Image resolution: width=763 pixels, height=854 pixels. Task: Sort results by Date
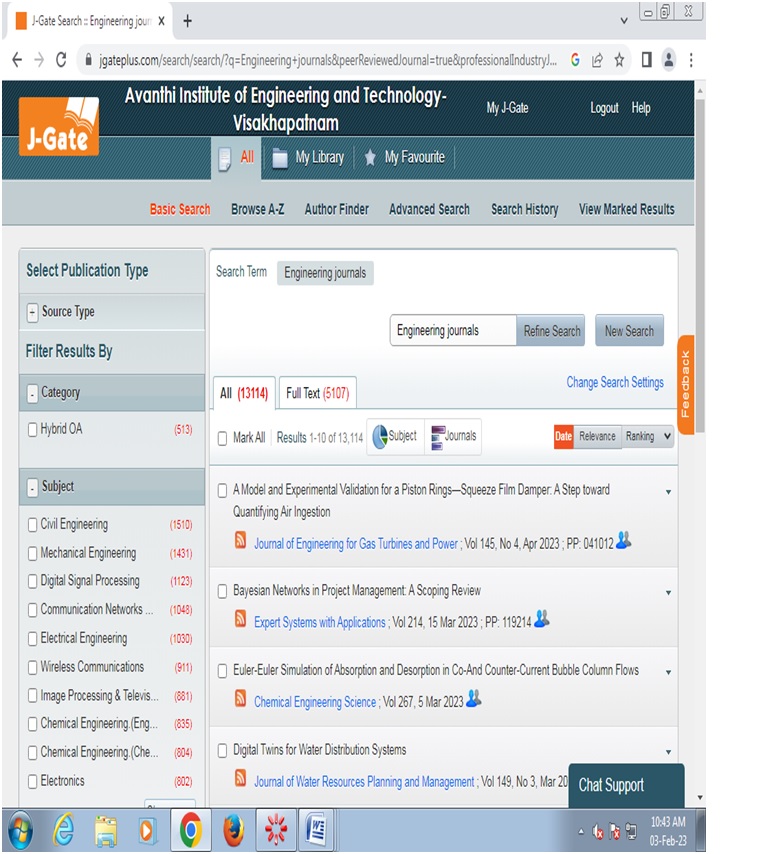(563, 437)
